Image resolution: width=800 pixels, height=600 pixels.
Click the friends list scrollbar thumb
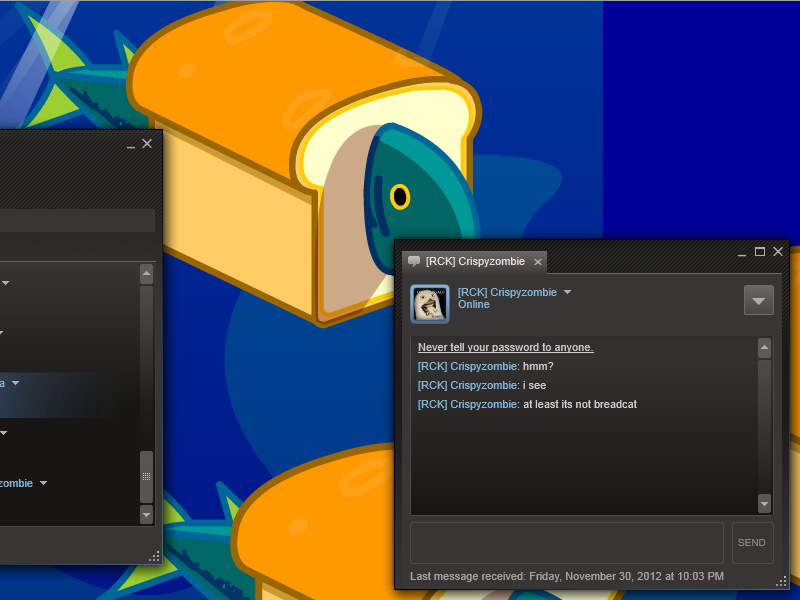146,477
